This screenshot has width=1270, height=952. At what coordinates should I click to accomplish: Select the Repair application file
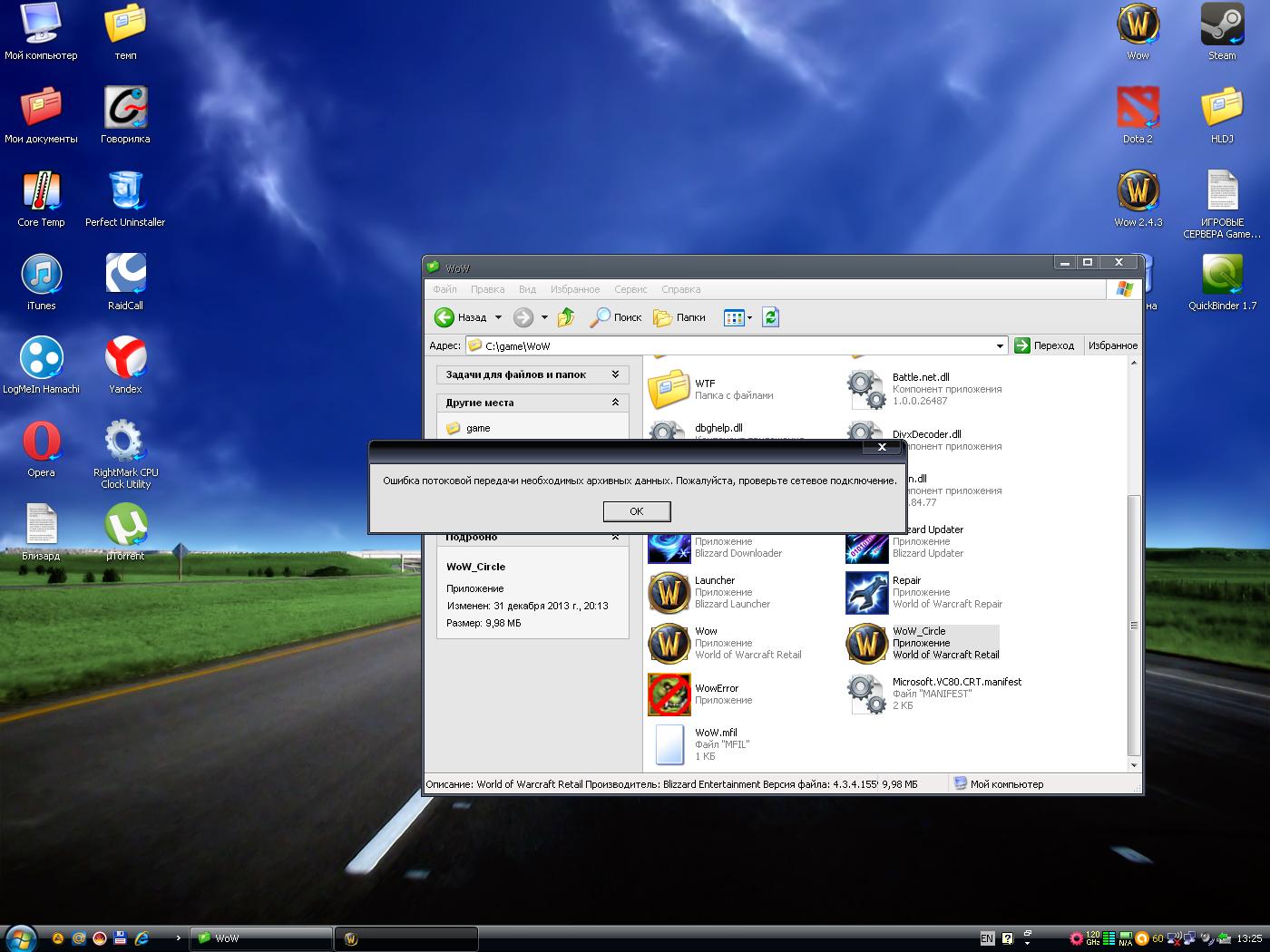click(x=924, y=592)
